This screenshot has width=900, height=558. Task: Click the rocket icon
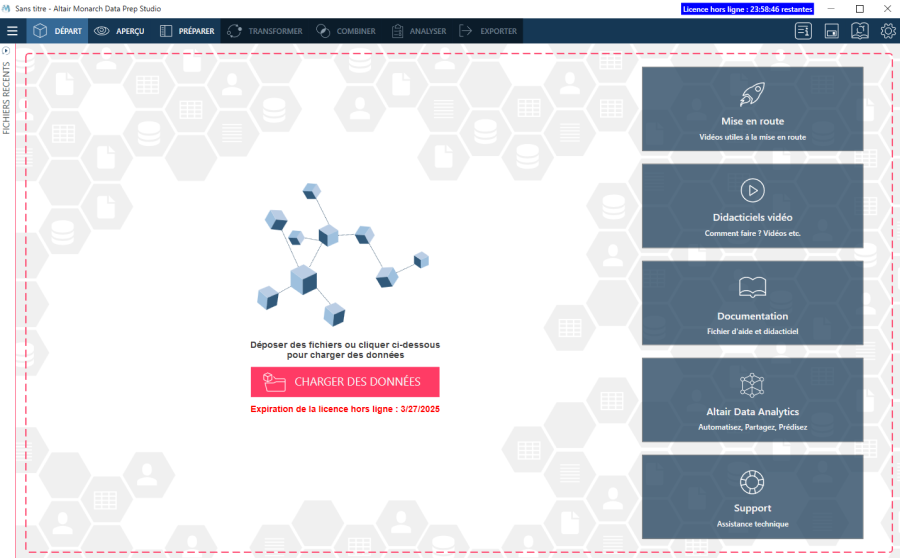coord(752,95)
